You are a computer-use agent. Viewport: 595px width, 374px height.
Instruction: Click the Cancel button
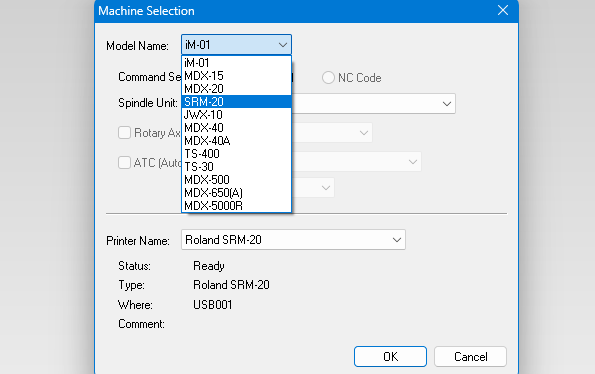tap(471, 357)
